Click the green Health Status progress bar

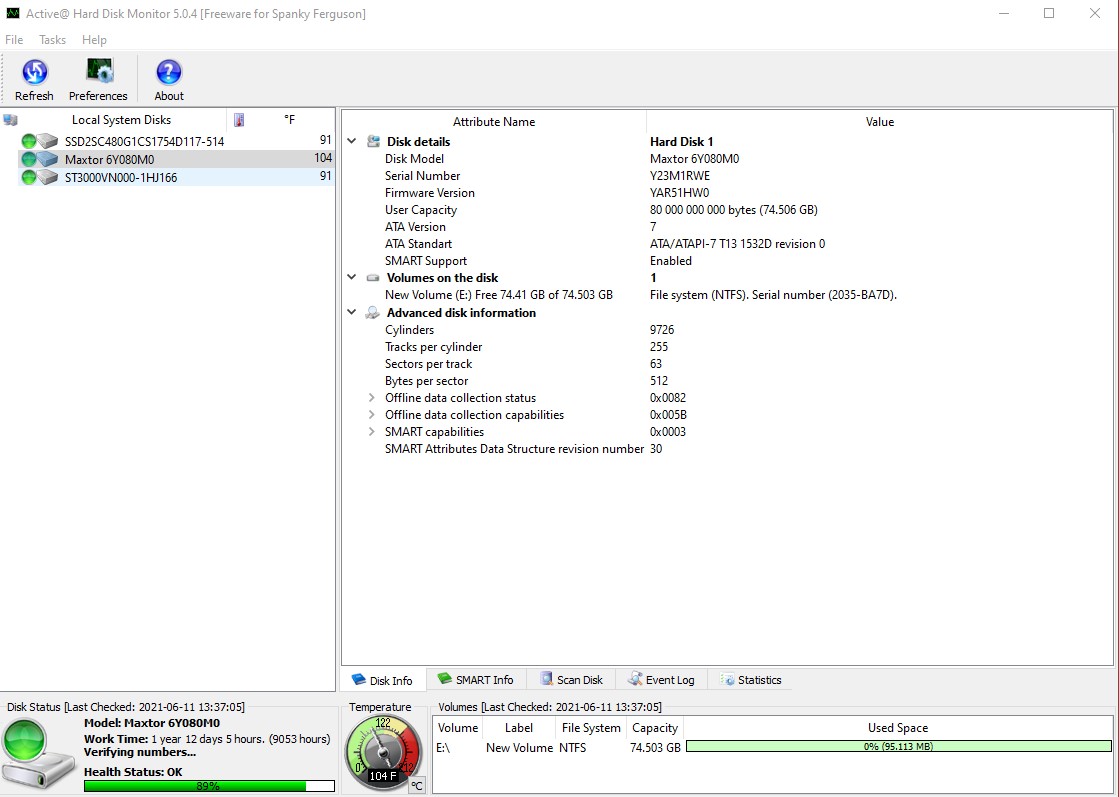coord(208,786)
